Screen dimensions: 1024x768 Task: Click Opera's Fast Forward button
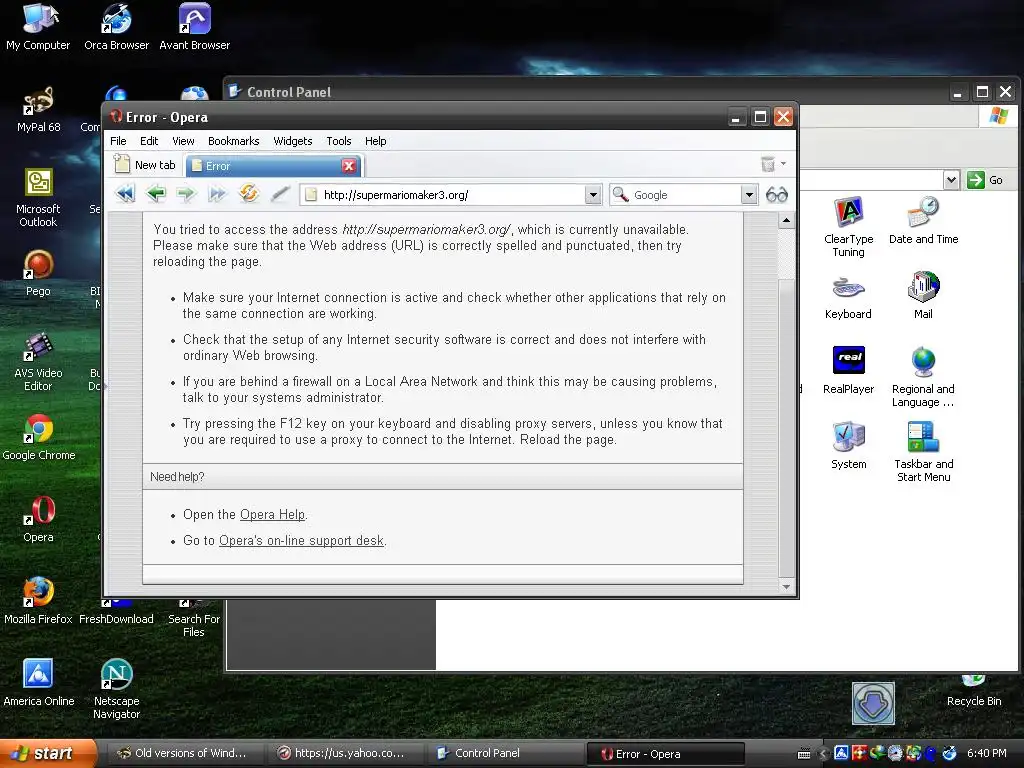[217, 194]
